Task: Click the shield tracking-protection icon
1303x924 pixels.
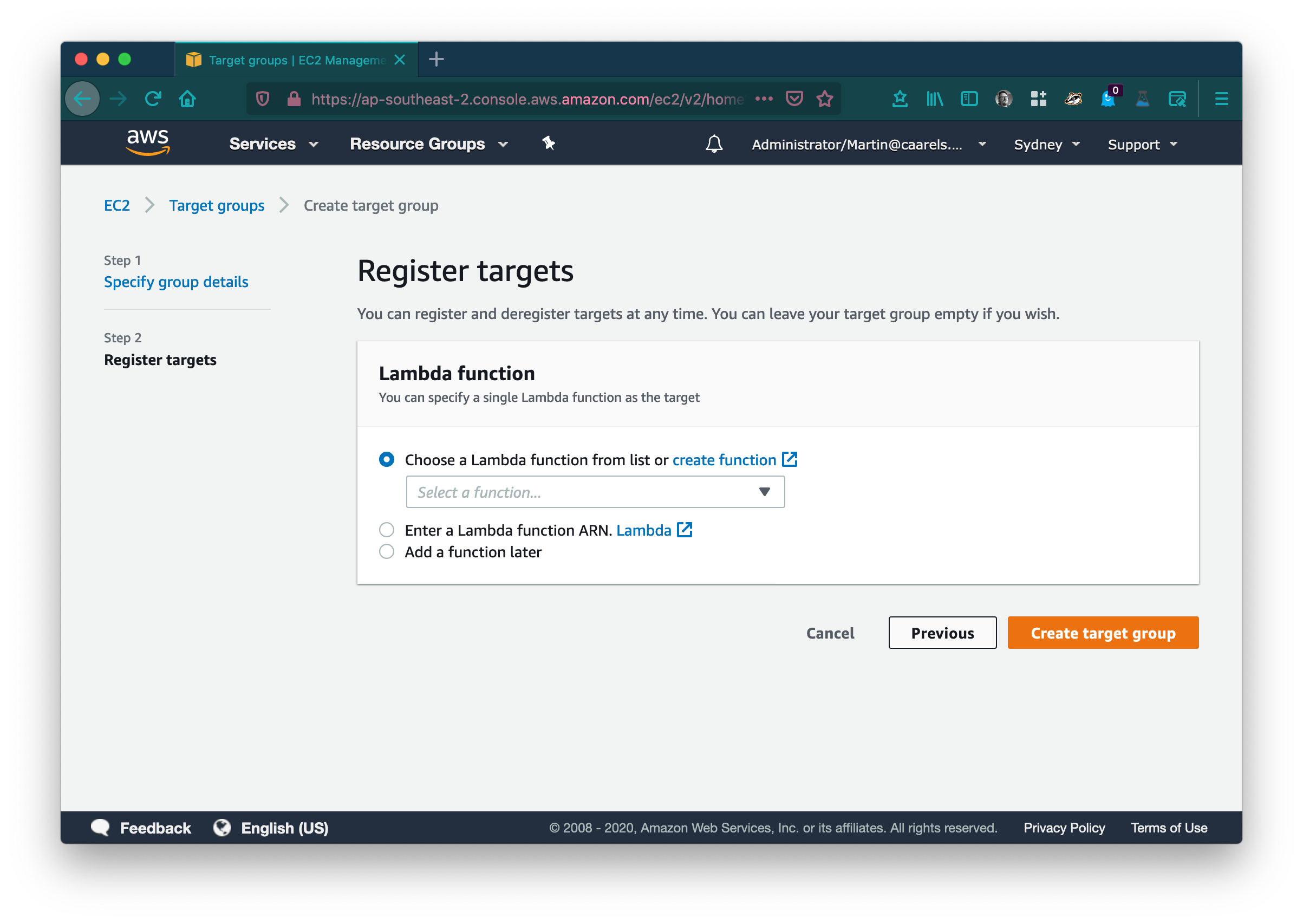Action: click(262, 98)
